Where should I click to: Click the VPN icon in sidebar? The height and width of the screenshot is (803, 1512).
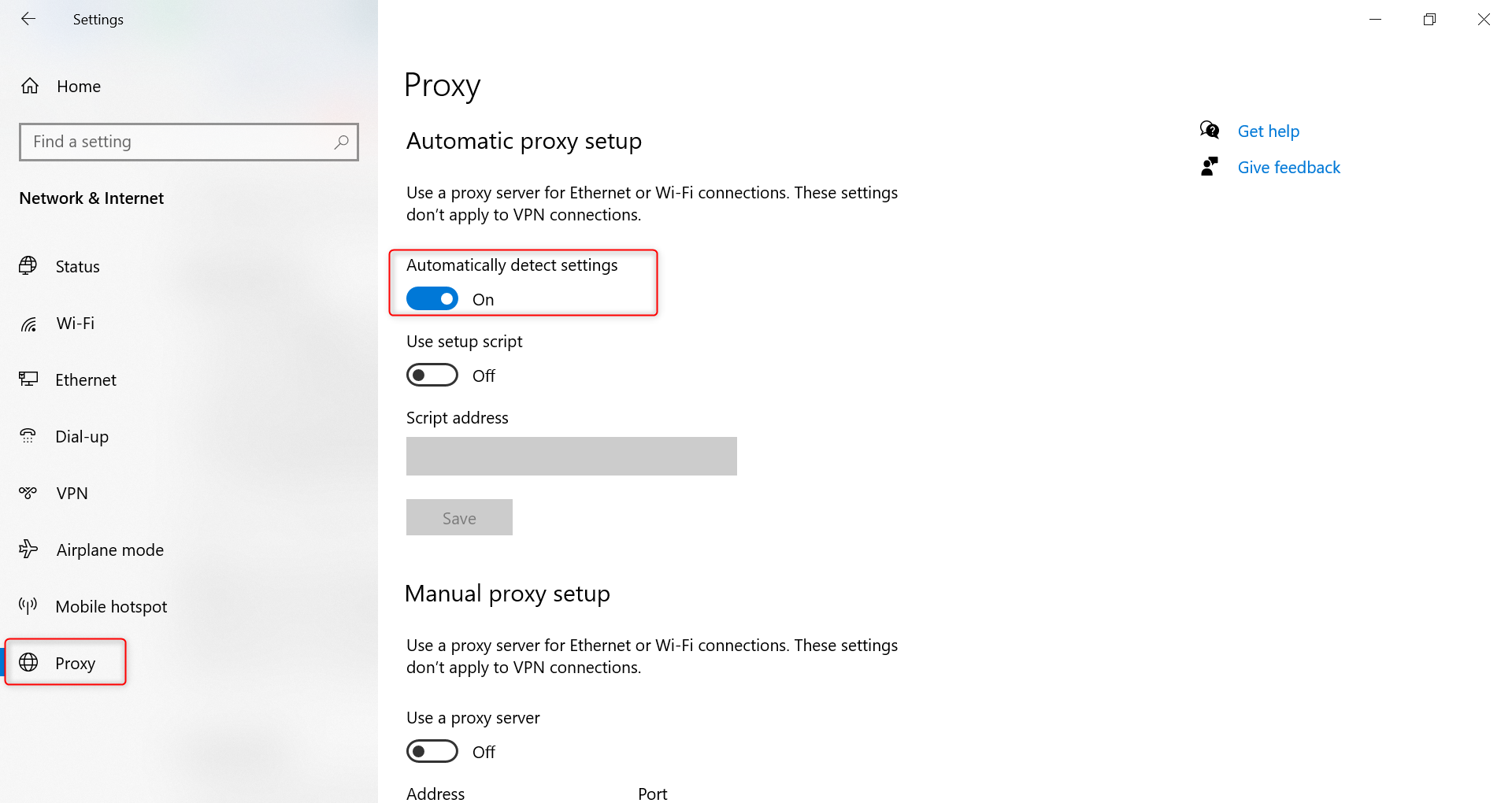pos(28,493)
